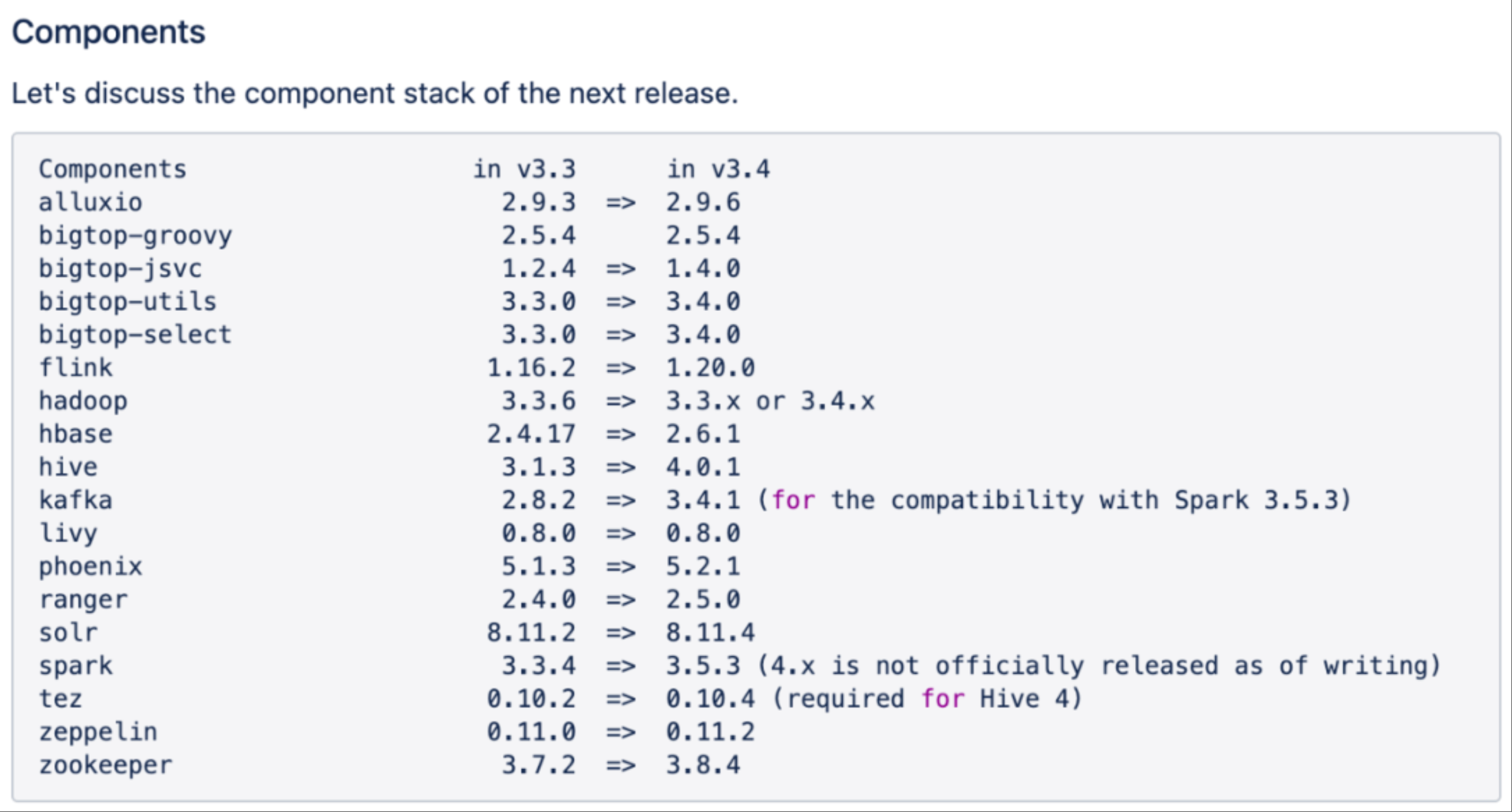This screenshot has width=1512, height=812.
Task: Click ranger's old version 2.4.0
Action: click(538, 599)
